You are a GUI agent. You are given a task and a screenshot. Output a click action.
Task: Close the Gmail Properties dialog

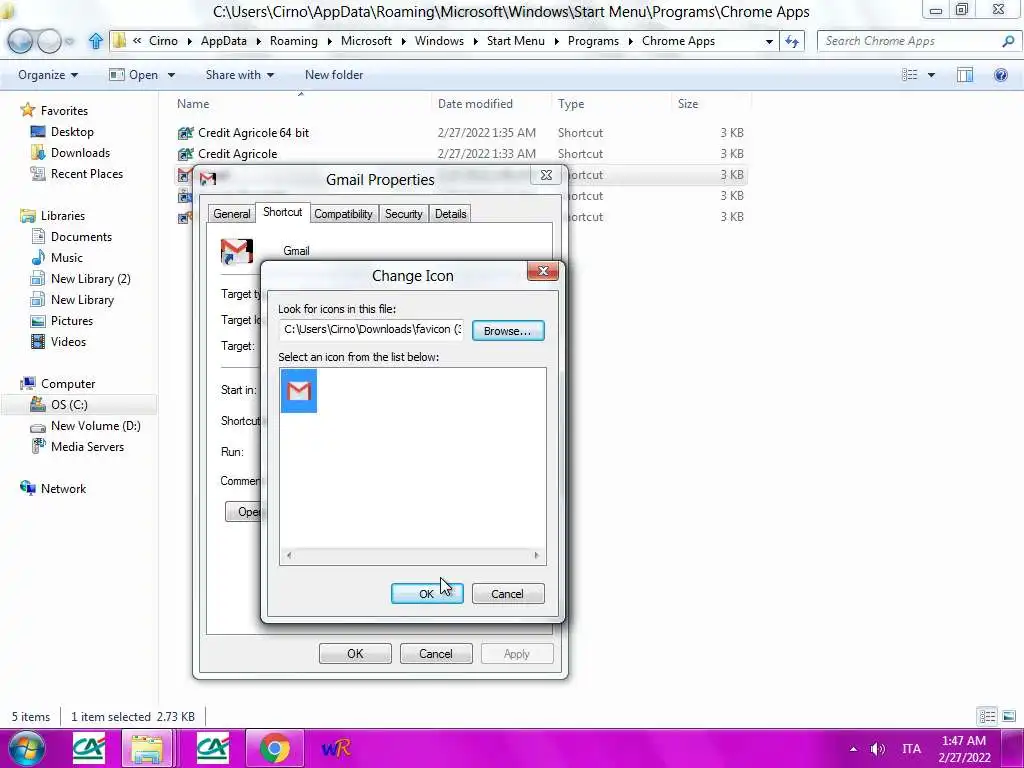point(546,175)
